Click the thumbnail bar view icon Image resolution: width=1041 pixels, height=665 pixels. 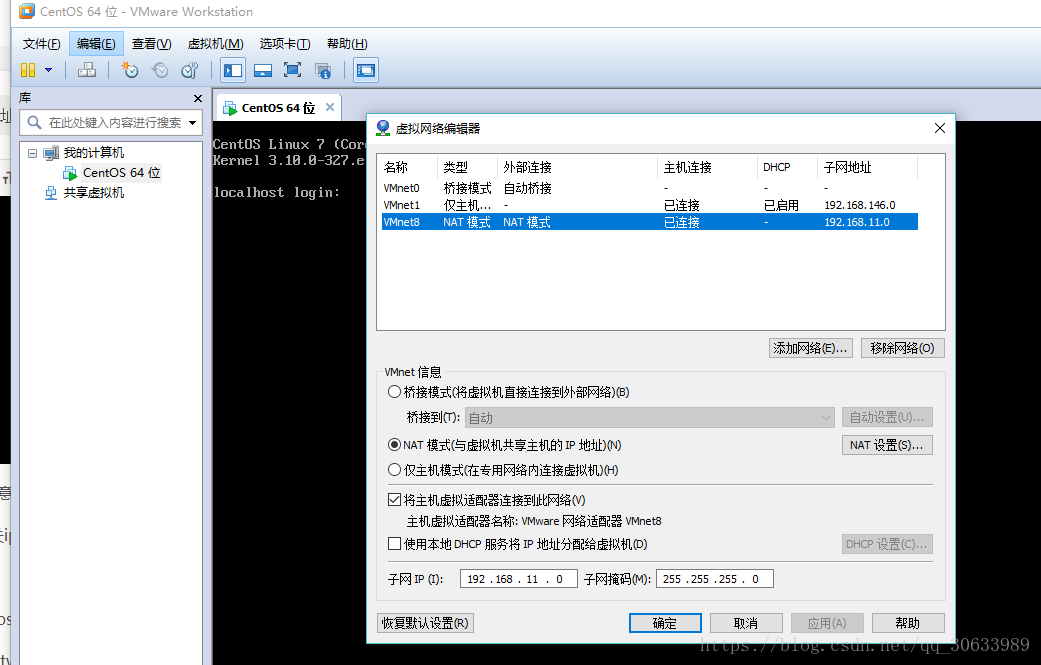tap(263, 70)
